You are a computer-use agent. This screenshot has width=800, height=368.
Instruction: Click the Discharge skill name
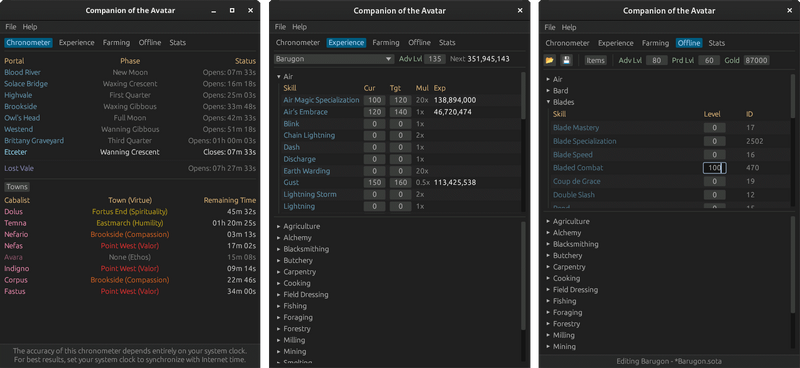pos(298,159)
